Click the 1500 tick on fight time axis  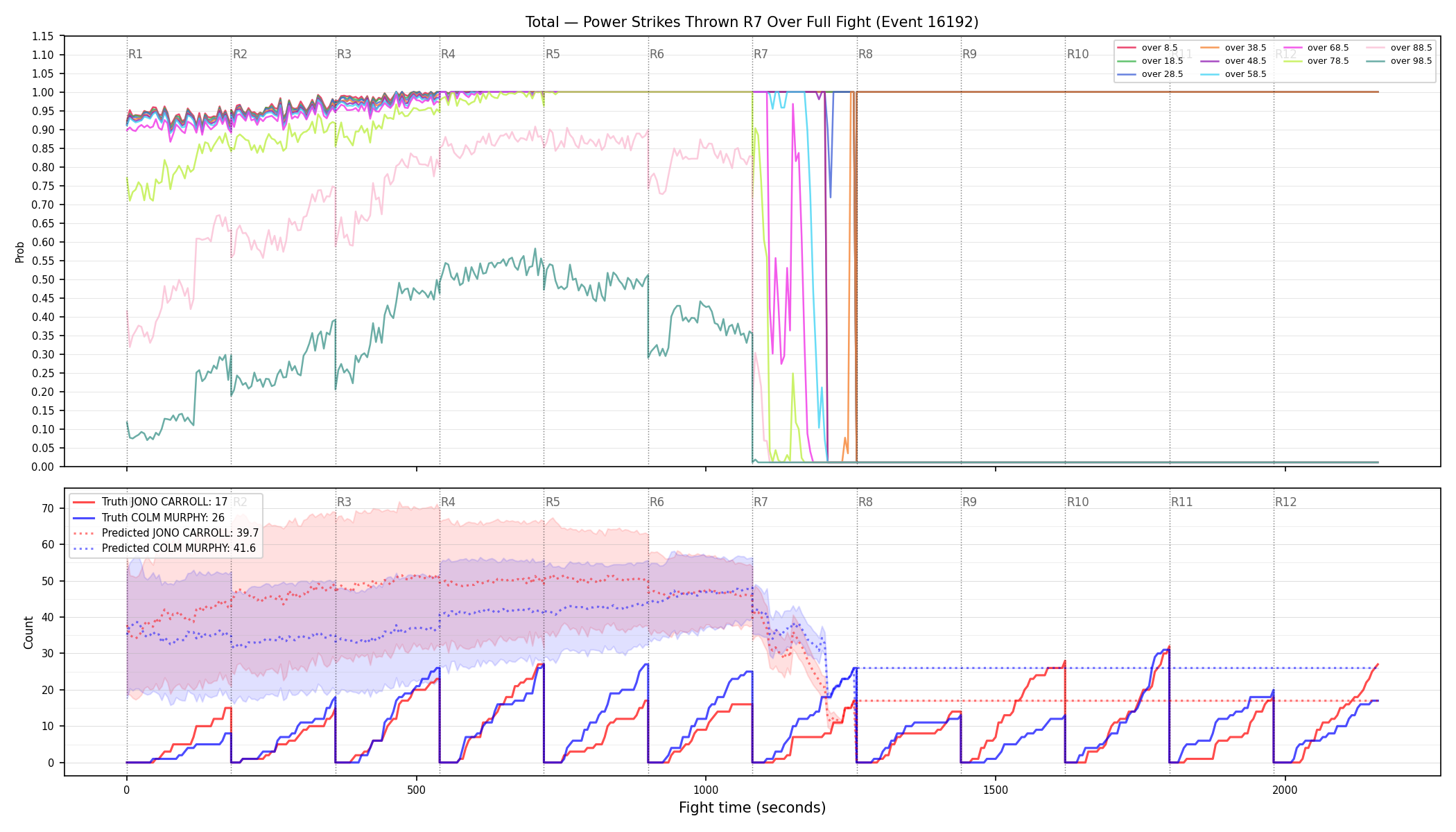[x=996, y=790]
